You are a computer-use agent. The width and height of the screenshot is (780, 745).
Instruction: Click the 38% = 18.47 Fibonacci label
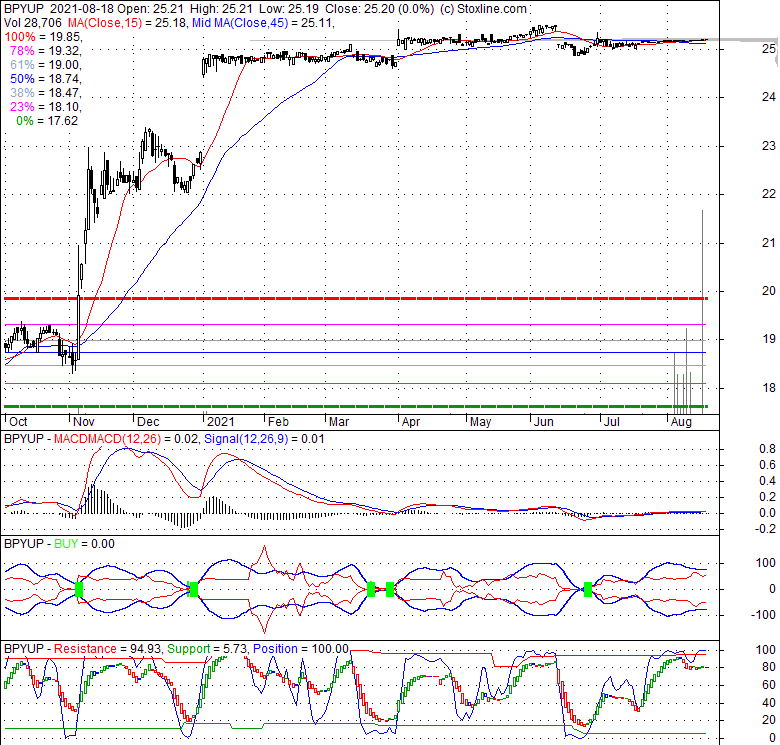pyautogui.click(x=46, y=93)
